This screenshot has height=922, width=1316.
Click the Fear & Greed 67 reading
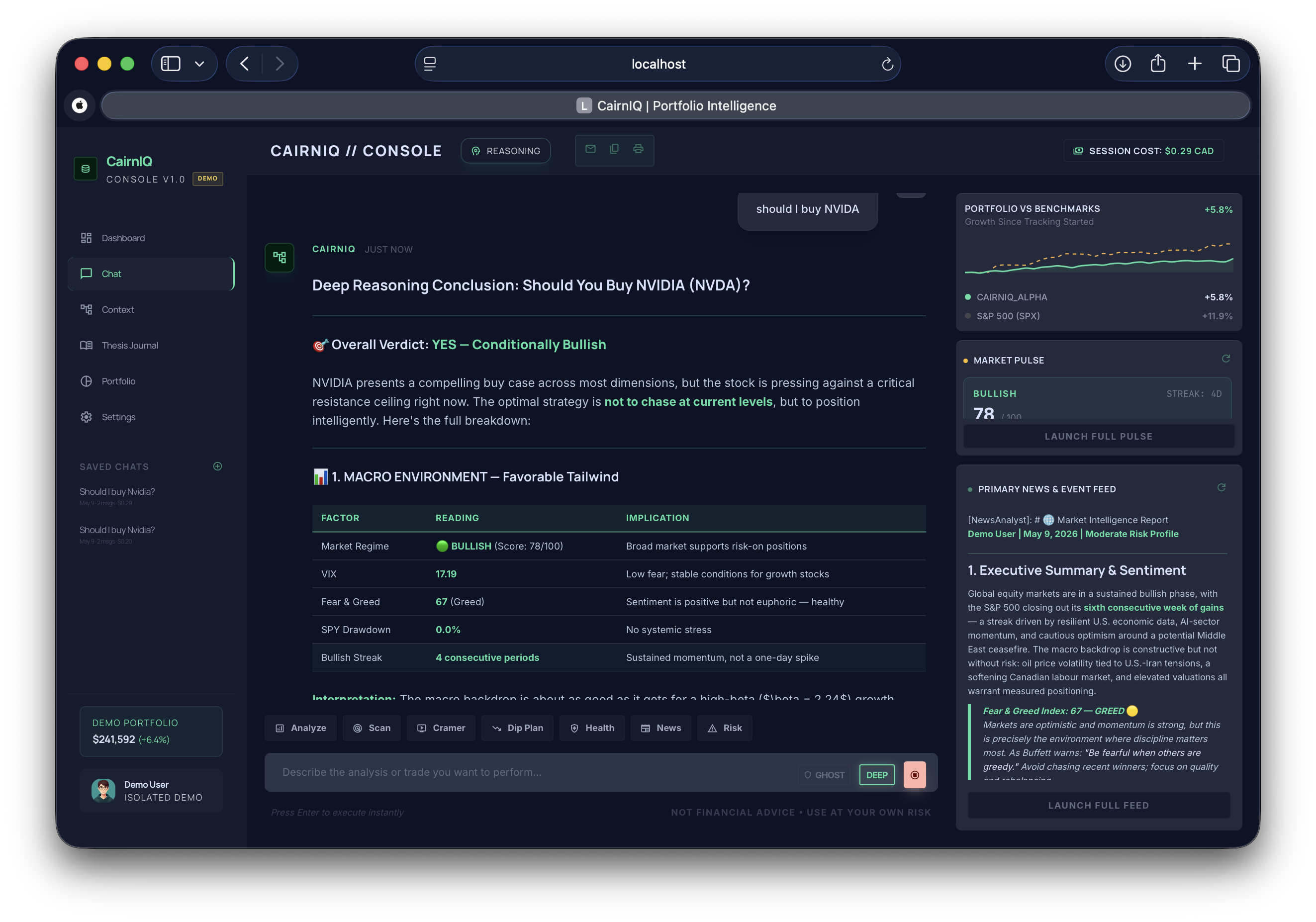click(460, 602)
